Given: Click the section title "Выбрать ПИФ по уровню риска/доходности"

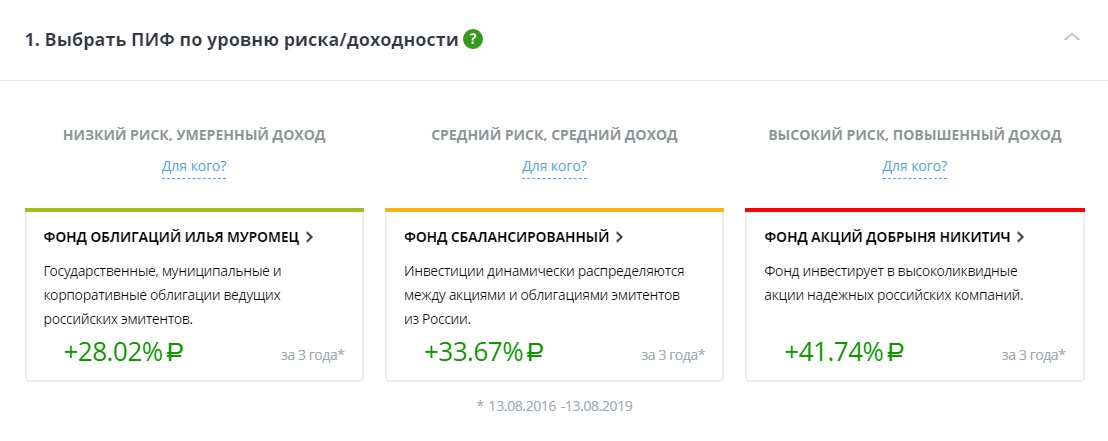Looking at the screenshot, I should pos(242,40).
